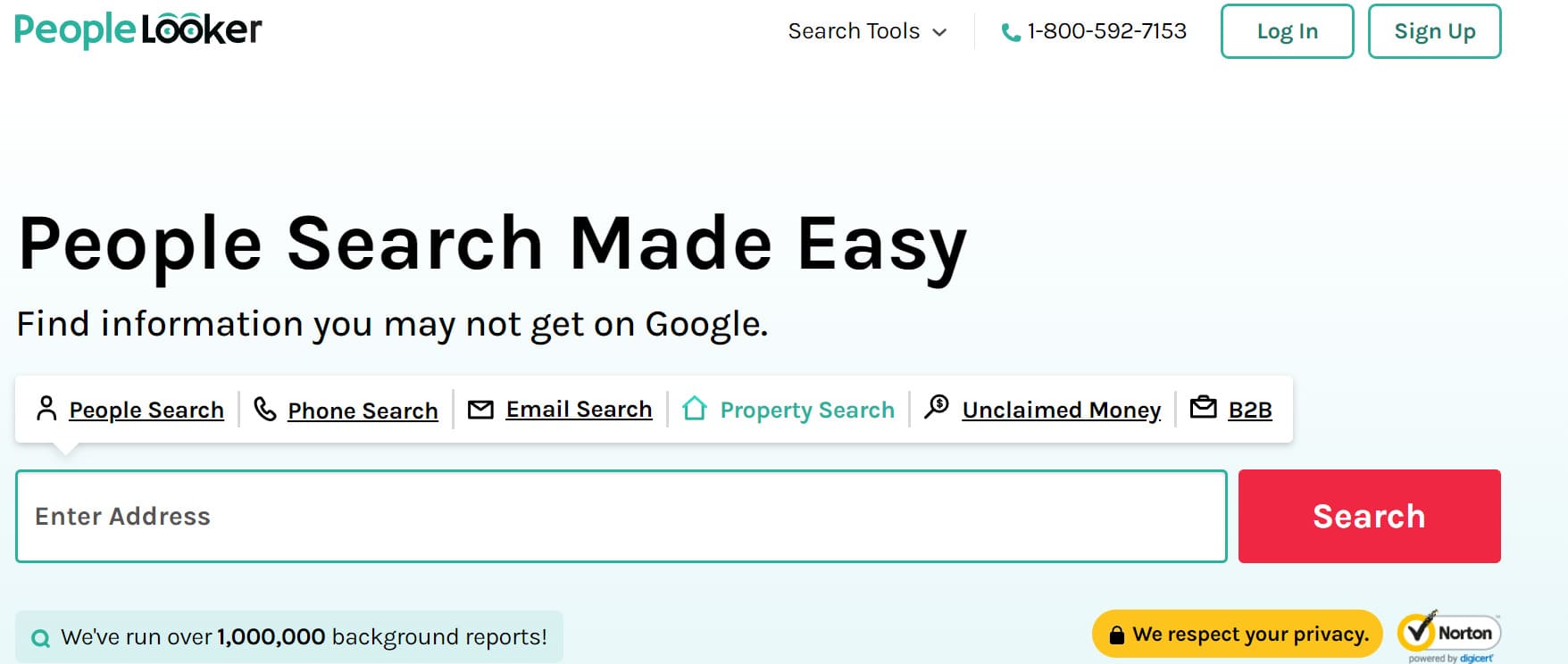Viewport: 1568px width, 664px height.
Task: Open the PeopleLooker logo homepage
Action: 138,30
